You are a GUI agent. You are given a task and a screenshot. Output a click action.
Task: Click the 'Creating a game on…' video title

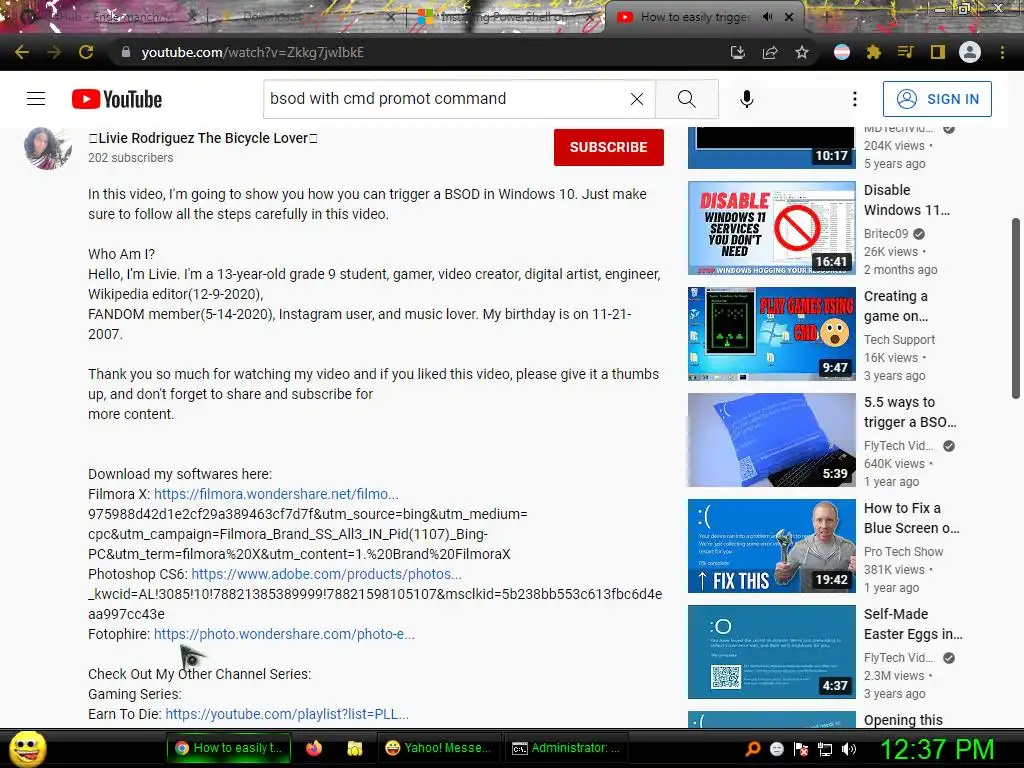(x=896, y=306)
